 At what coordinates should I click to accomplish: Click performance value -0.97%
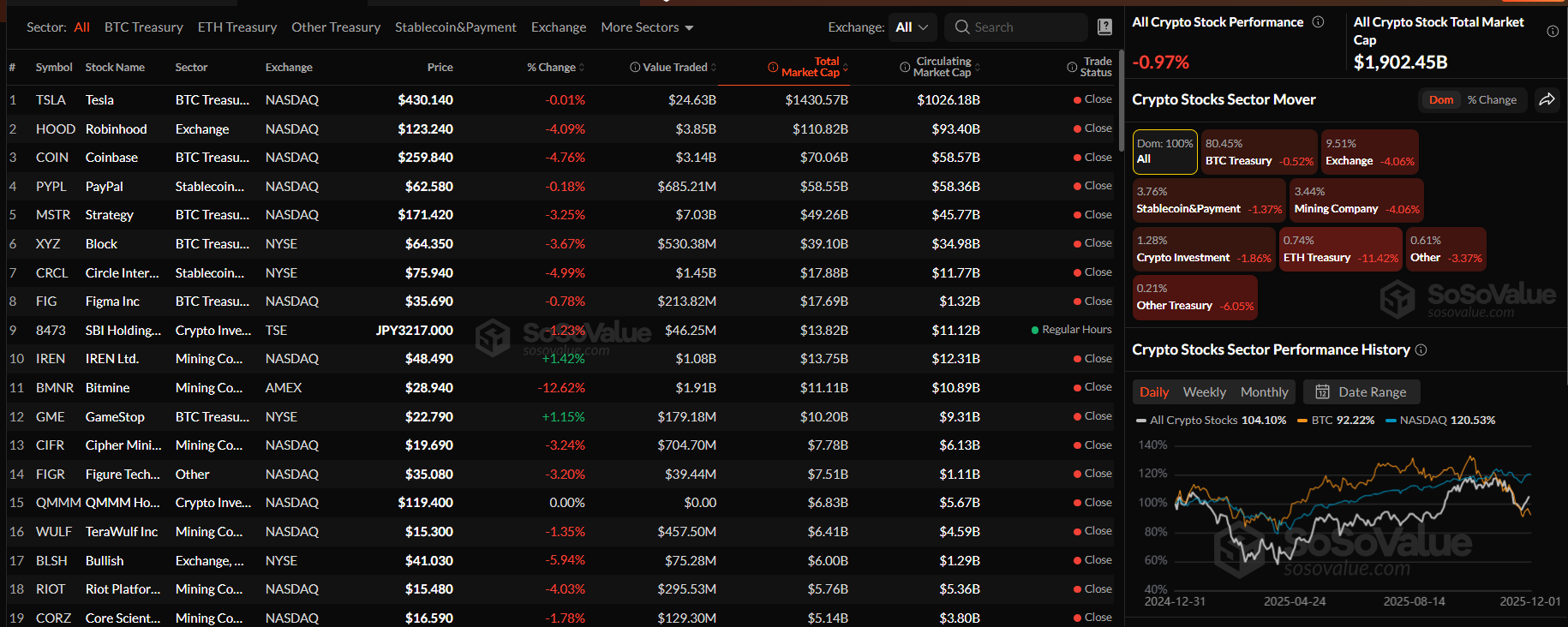click(1161, 62)
